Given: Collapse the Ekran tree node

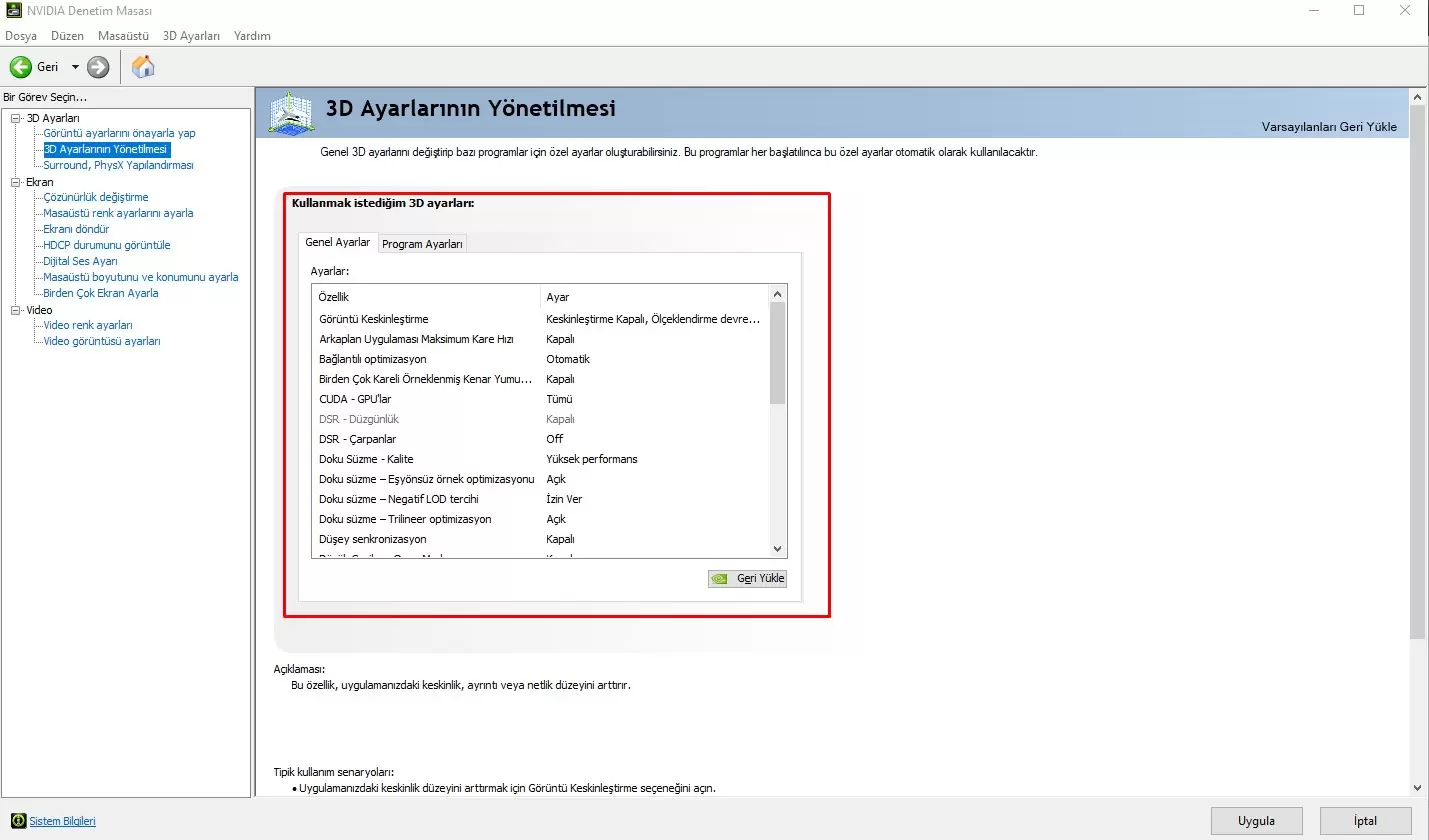Looking at the screenshot, I should 15,182.
